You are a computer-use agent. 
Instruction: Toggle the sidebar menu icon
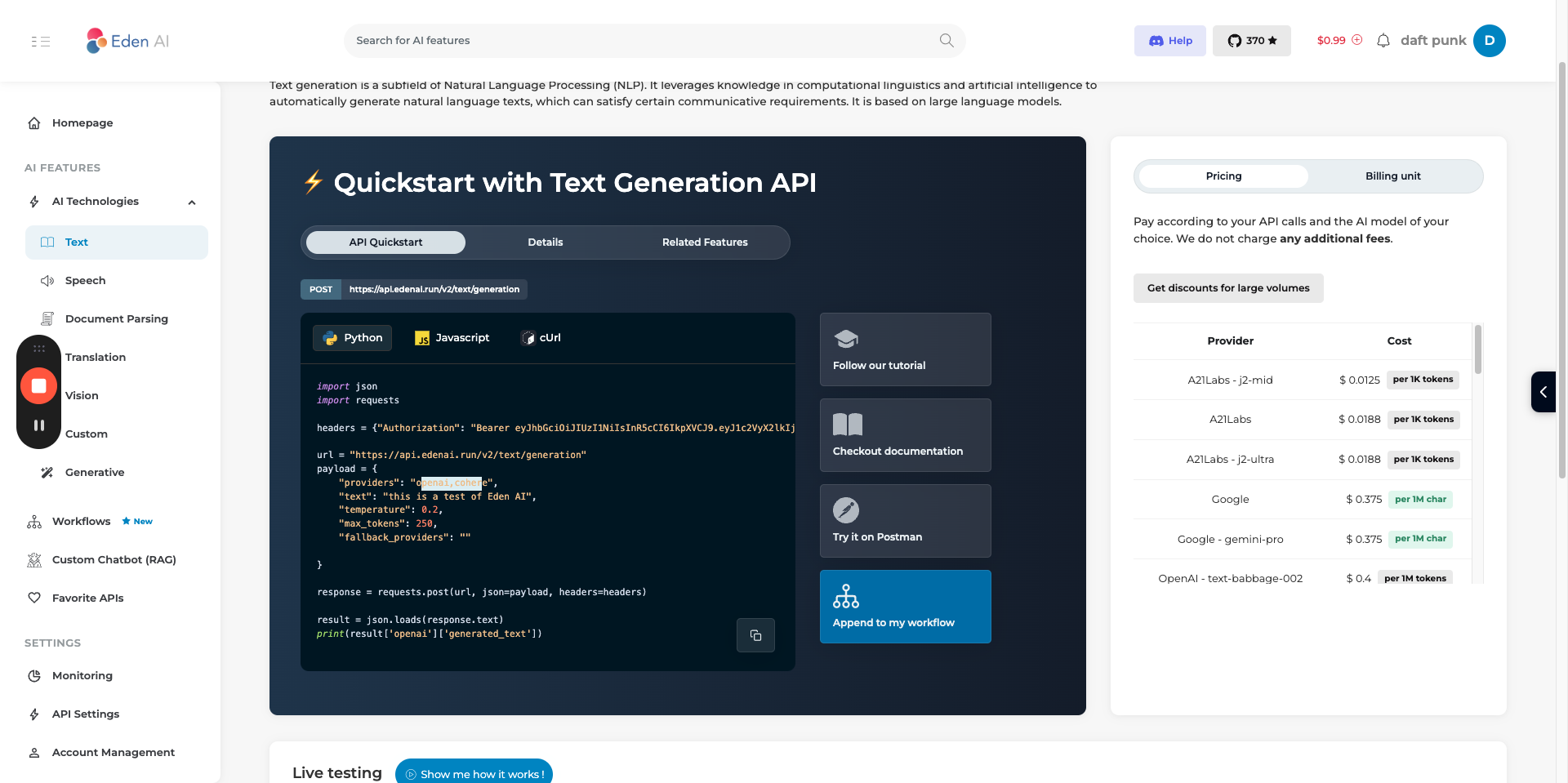[41, 41]
